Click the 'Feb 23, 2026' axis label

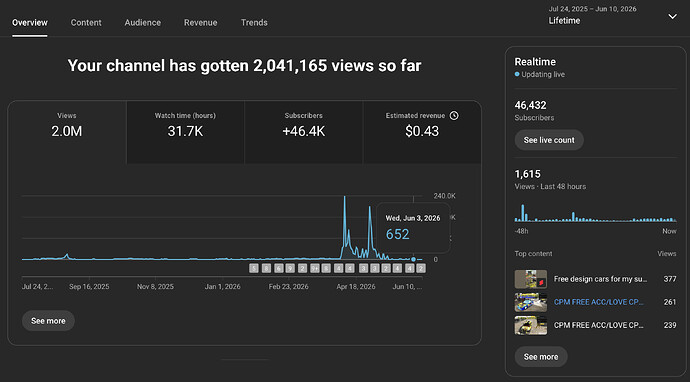click(289, 286)
